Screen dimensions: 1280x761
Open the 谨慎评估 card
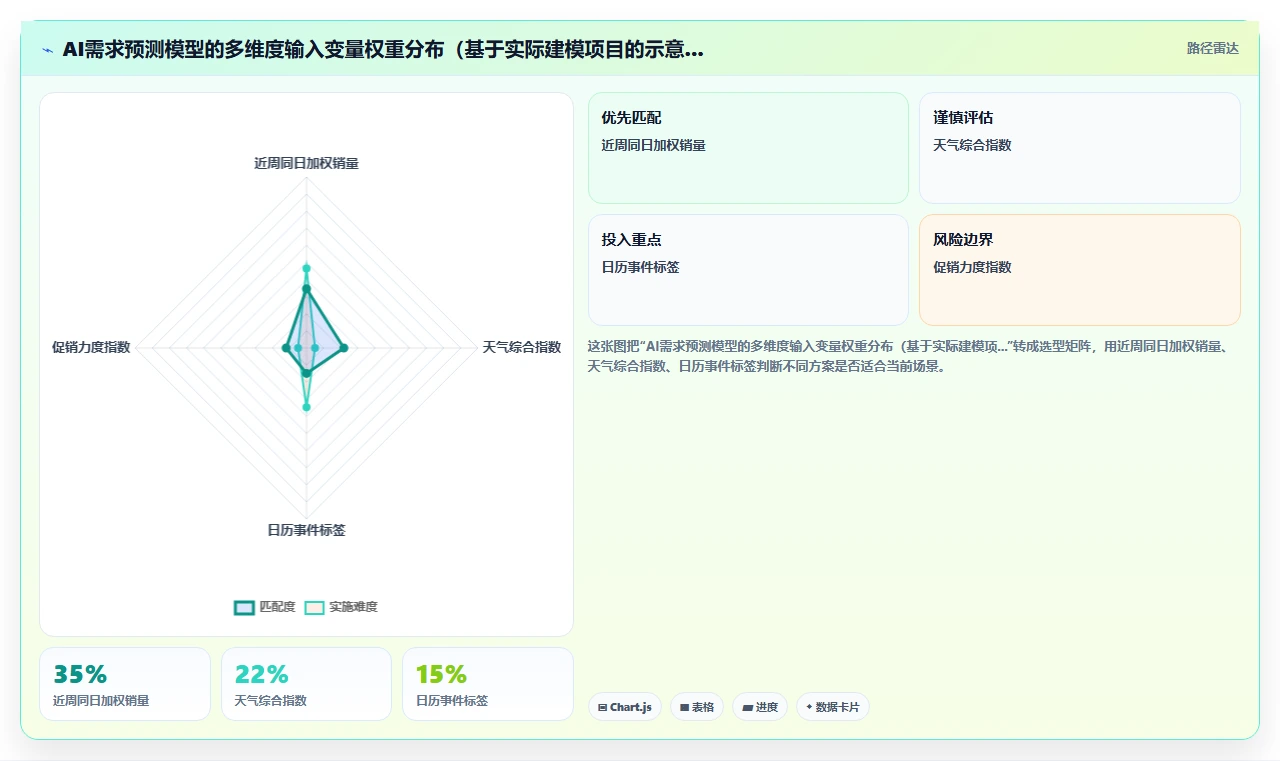1080,148
